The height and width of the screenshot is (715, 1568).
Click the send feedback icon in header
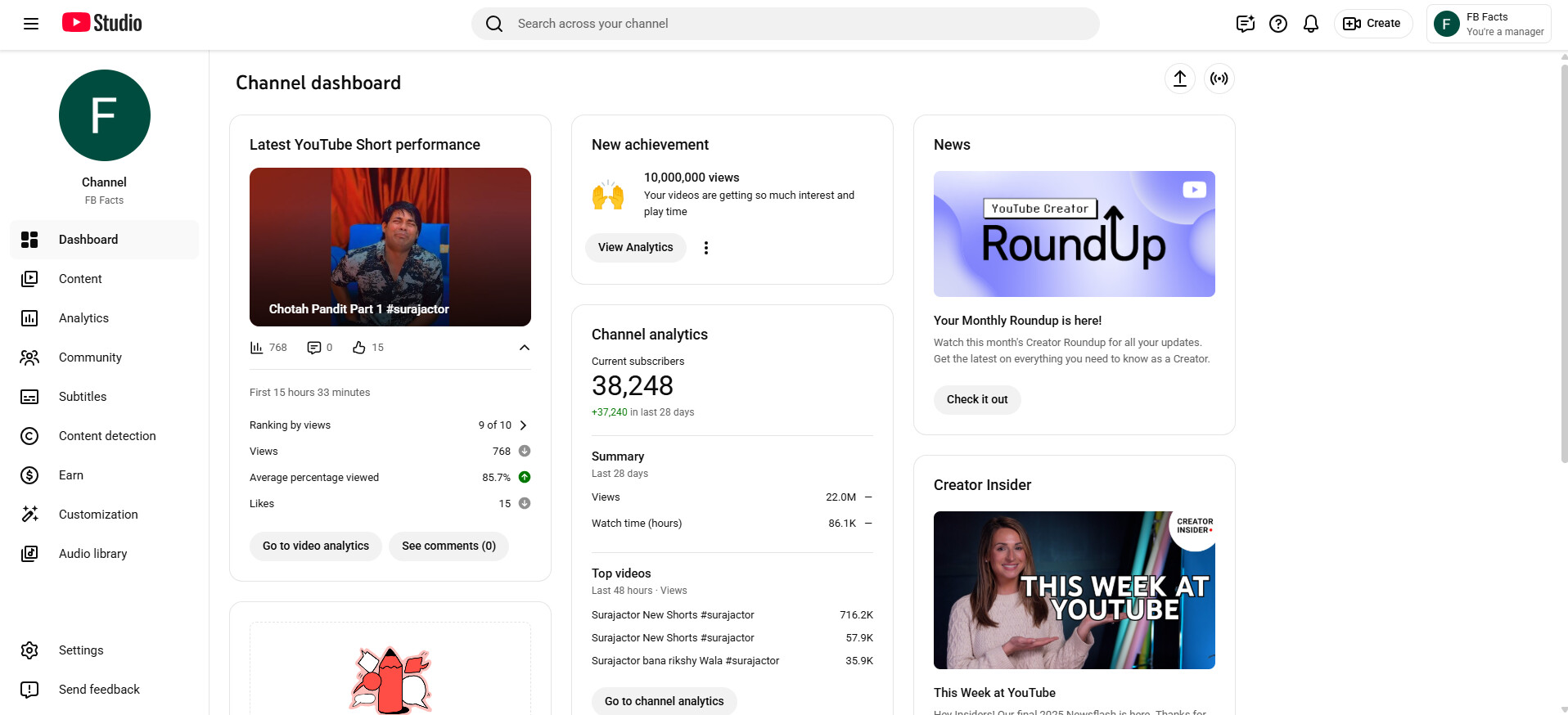click(1245, 24)
